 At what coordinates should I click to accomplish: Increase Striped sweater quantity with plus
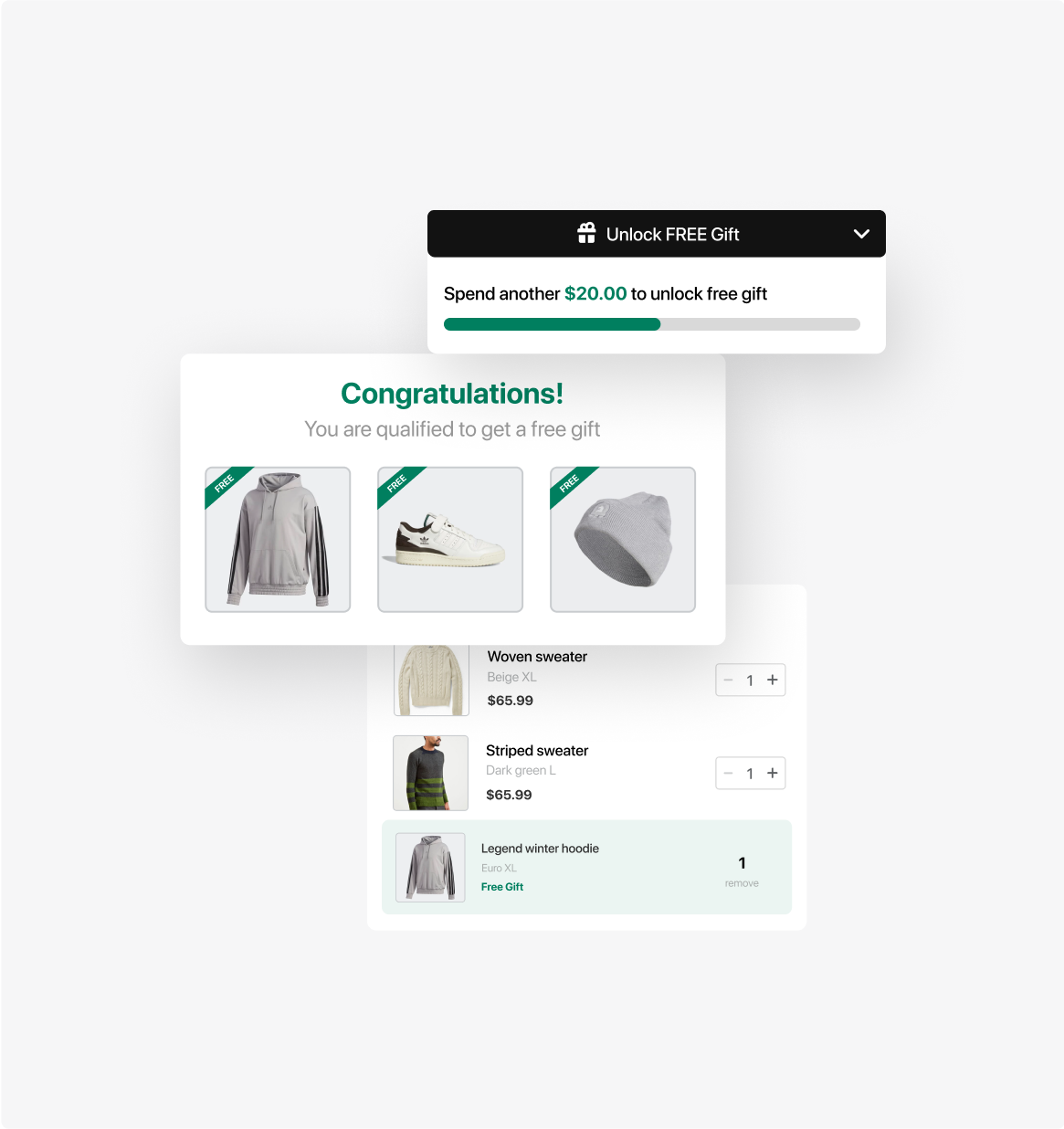(x=773, y=773)
